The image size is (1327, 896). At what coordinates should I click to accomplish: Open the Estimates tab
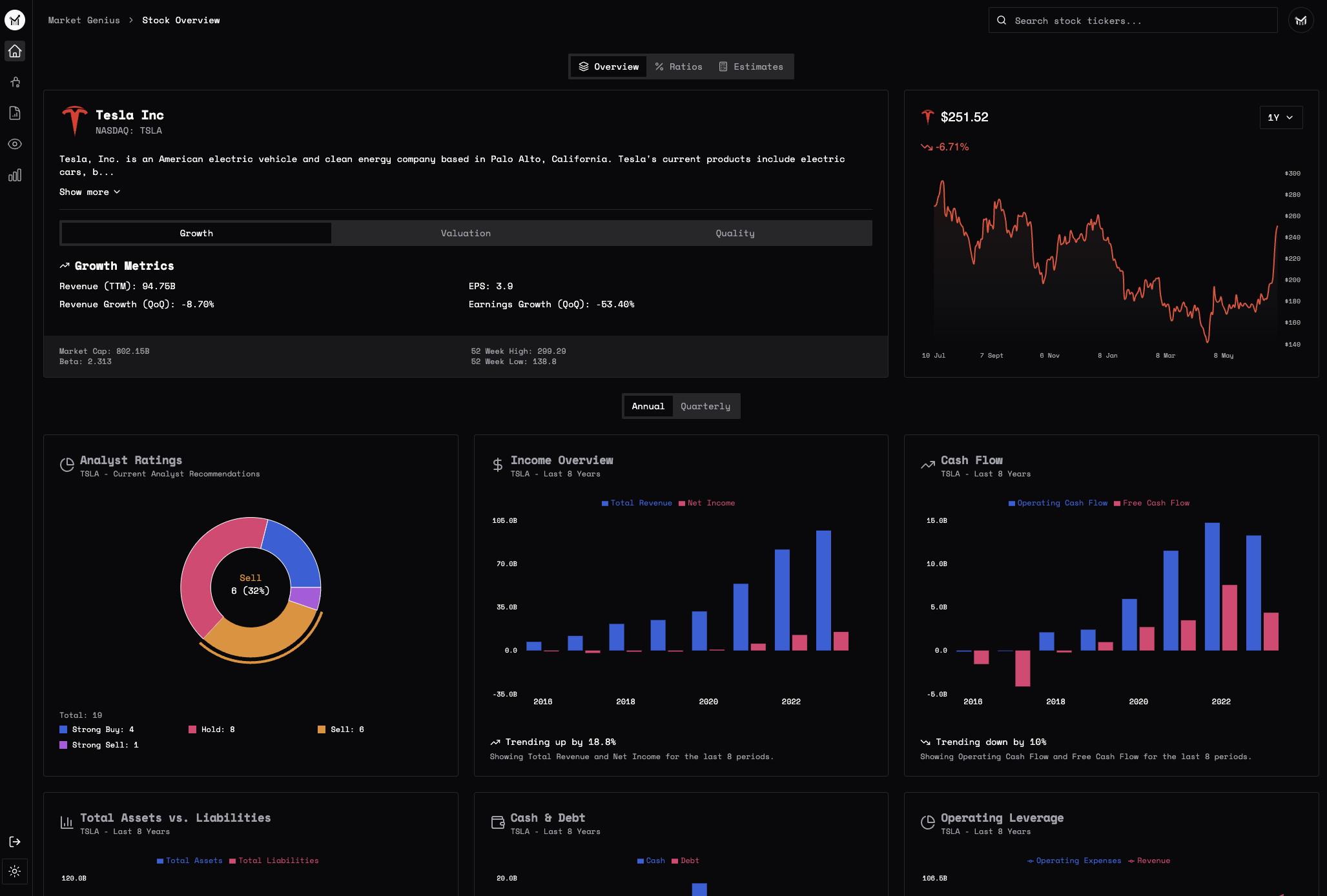click(x=751, y=66)
